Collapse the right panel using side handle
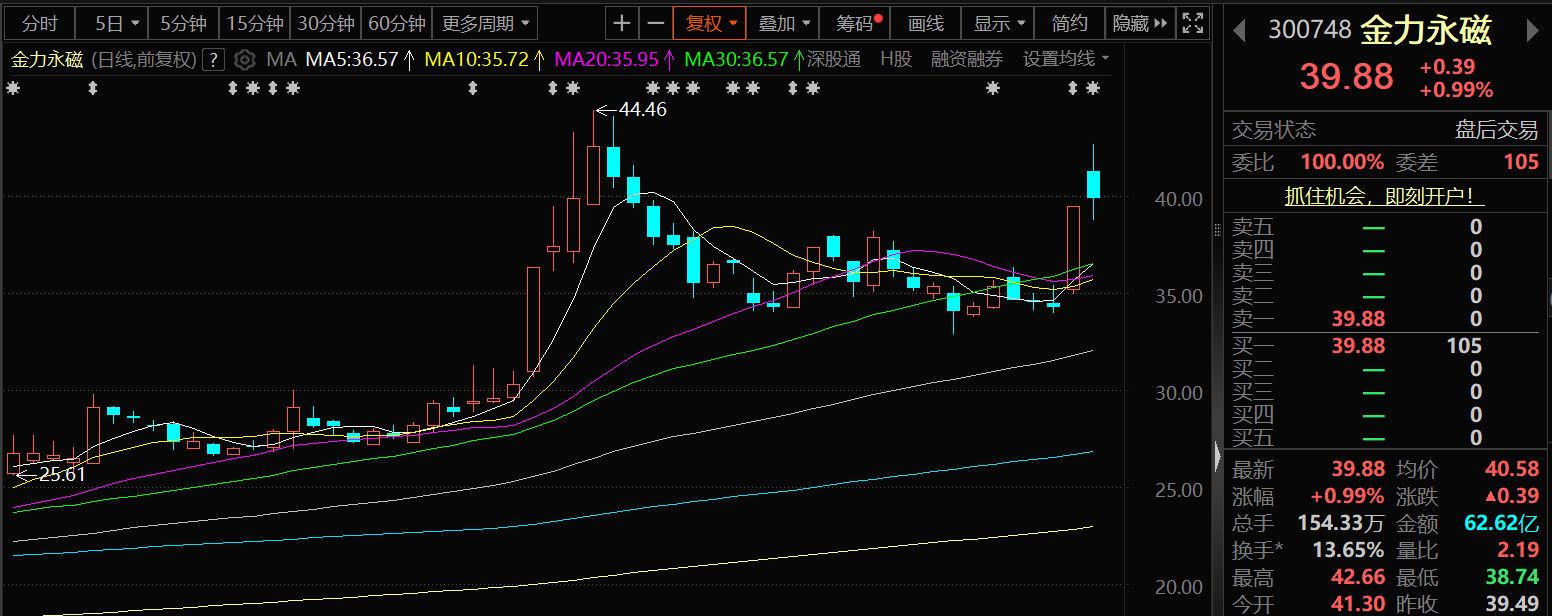The width and height of the screenshot is (1552, 616). pos(1217,457)
